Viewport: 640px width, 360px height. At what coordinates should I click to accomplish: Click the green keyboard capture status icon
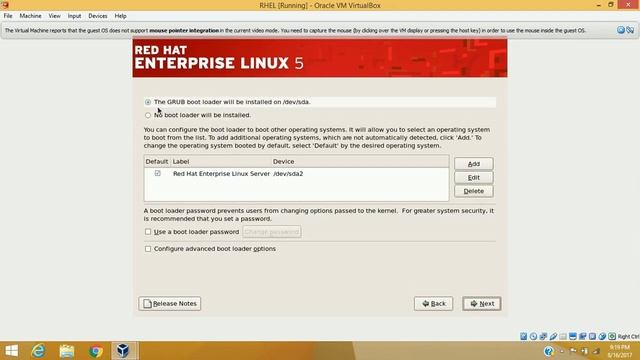click(612, 336)
